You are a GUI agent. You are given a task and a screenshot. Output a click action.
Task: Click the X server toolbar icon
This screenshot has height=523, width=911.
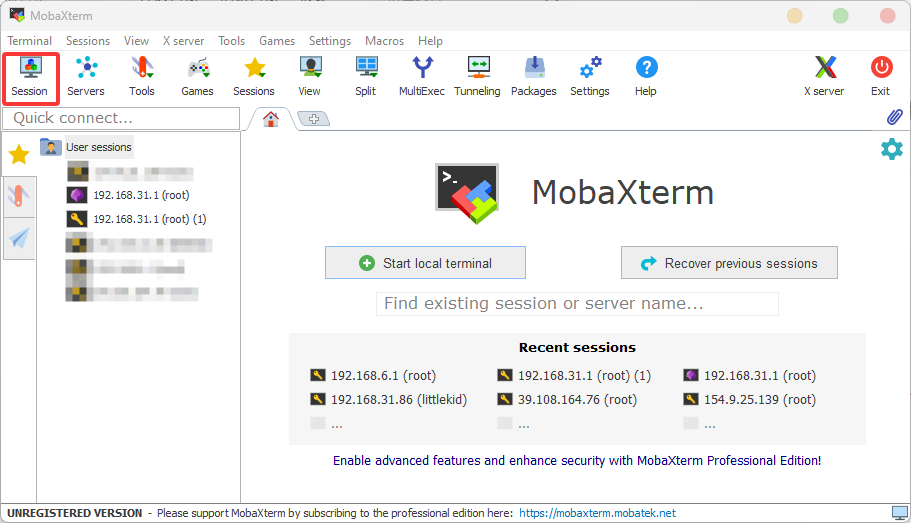click(x=824, y=78)
